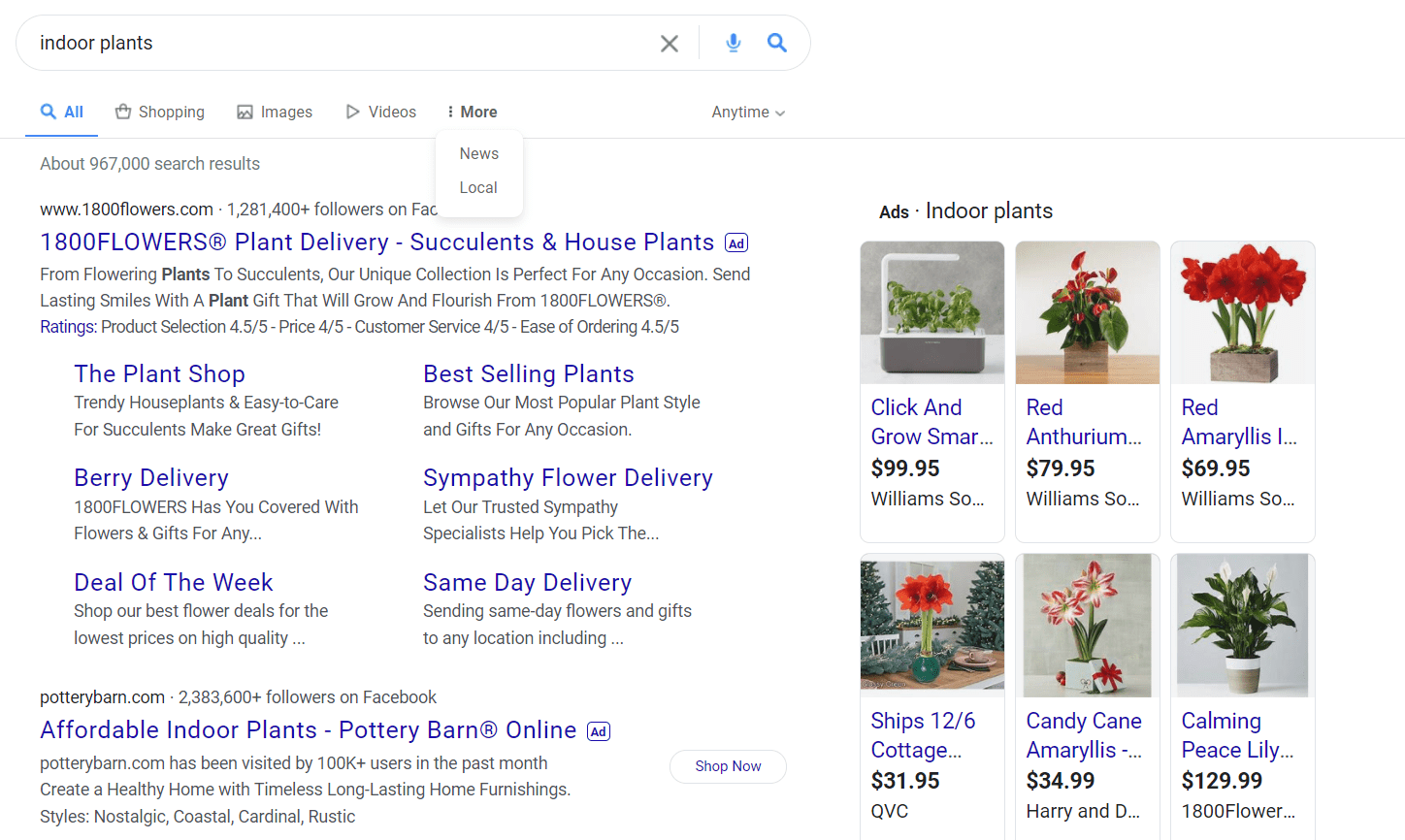
Task: Click the Calming Peace Lily... product title
Action: pyautogui.click(x=1237, y=735)
